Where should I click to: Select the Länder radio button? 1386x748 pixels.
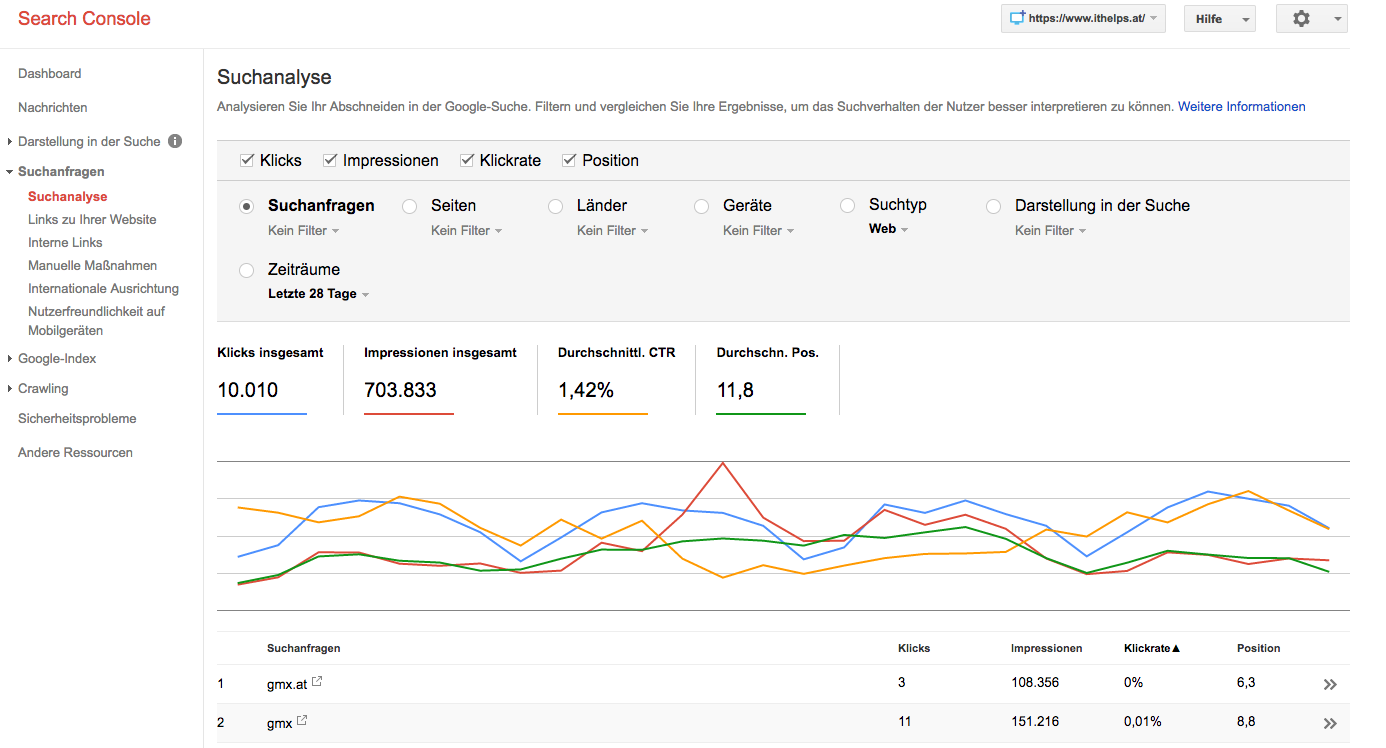tap(555, 206)
